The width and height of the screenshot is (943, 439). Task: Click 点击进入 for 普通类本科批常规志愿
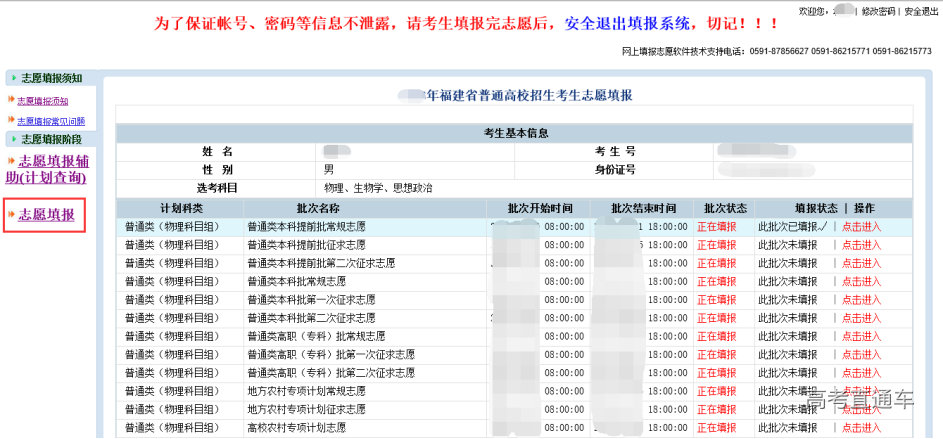pyautogui.click(x=861, y=281)
